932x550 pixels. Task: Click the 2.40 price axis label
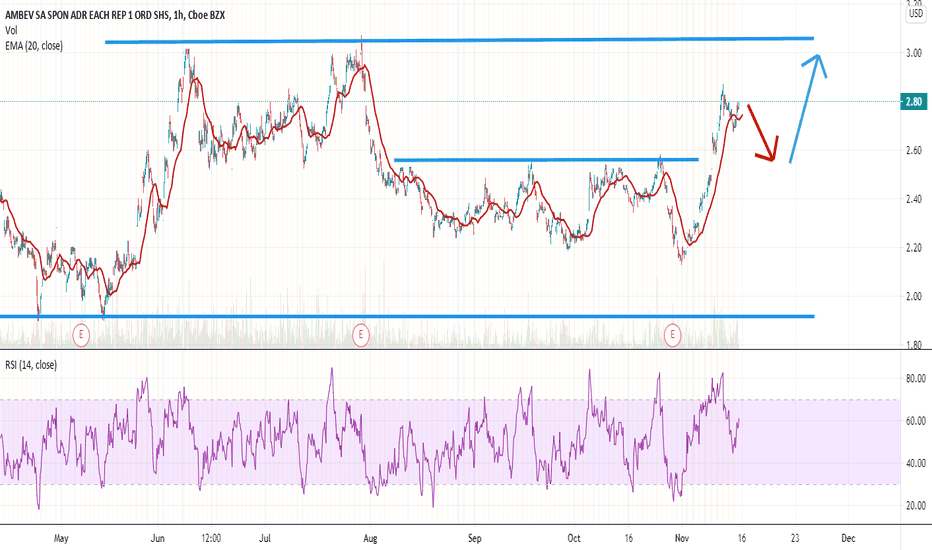click(914, 199)
